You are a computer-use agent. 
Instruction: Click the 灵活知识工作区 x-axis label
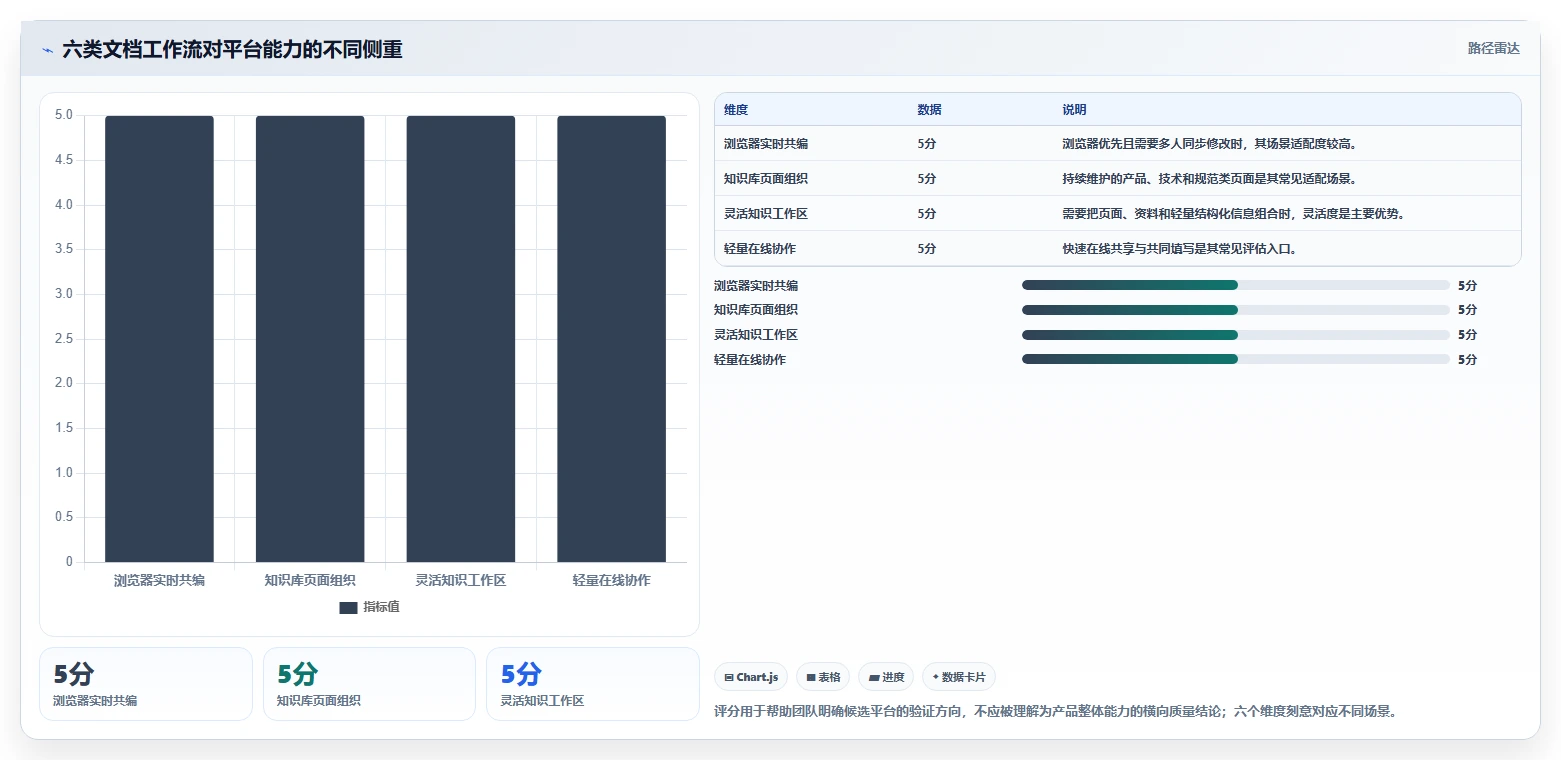point(461,580)
